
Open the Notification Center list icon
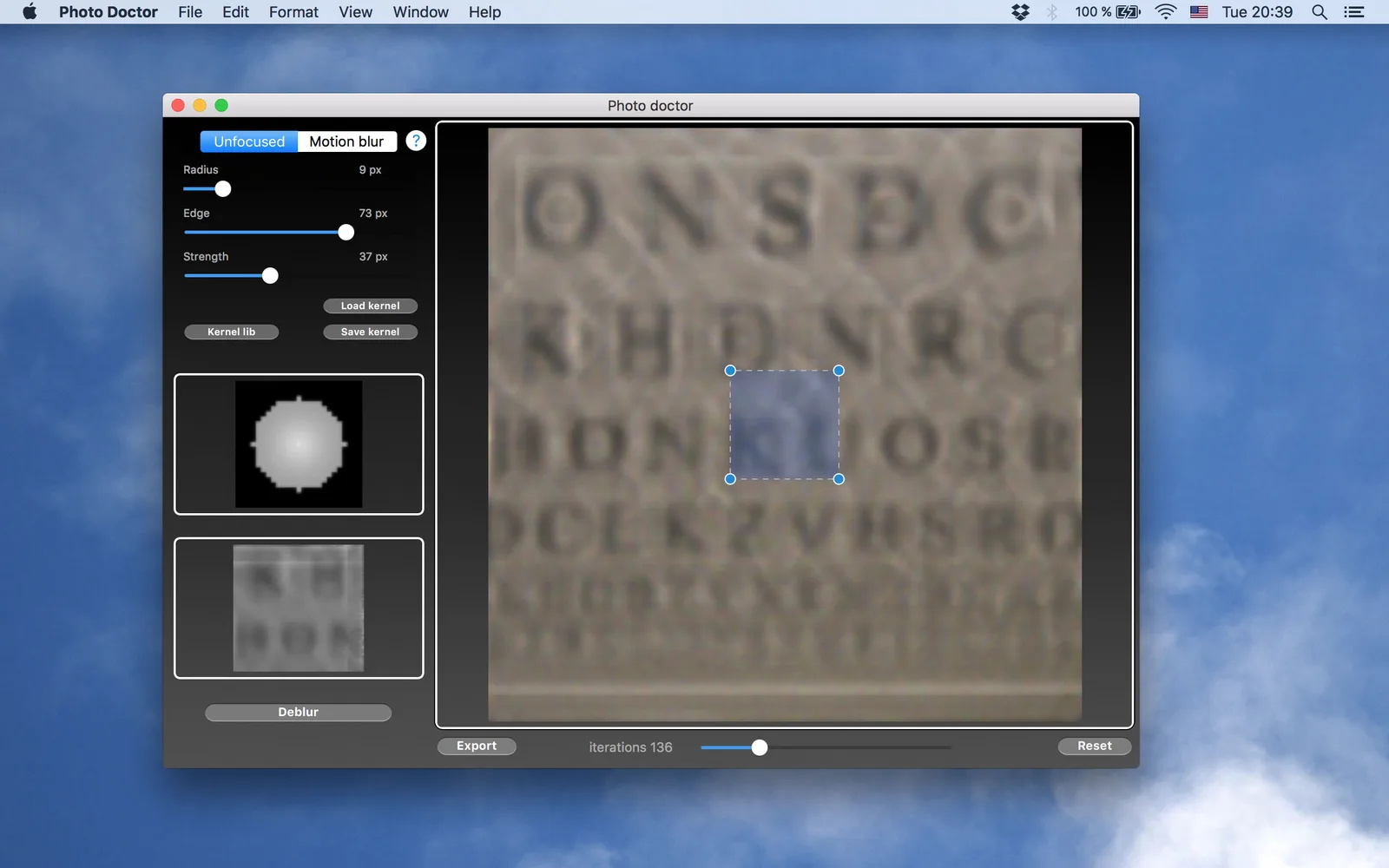(1354, 12)
